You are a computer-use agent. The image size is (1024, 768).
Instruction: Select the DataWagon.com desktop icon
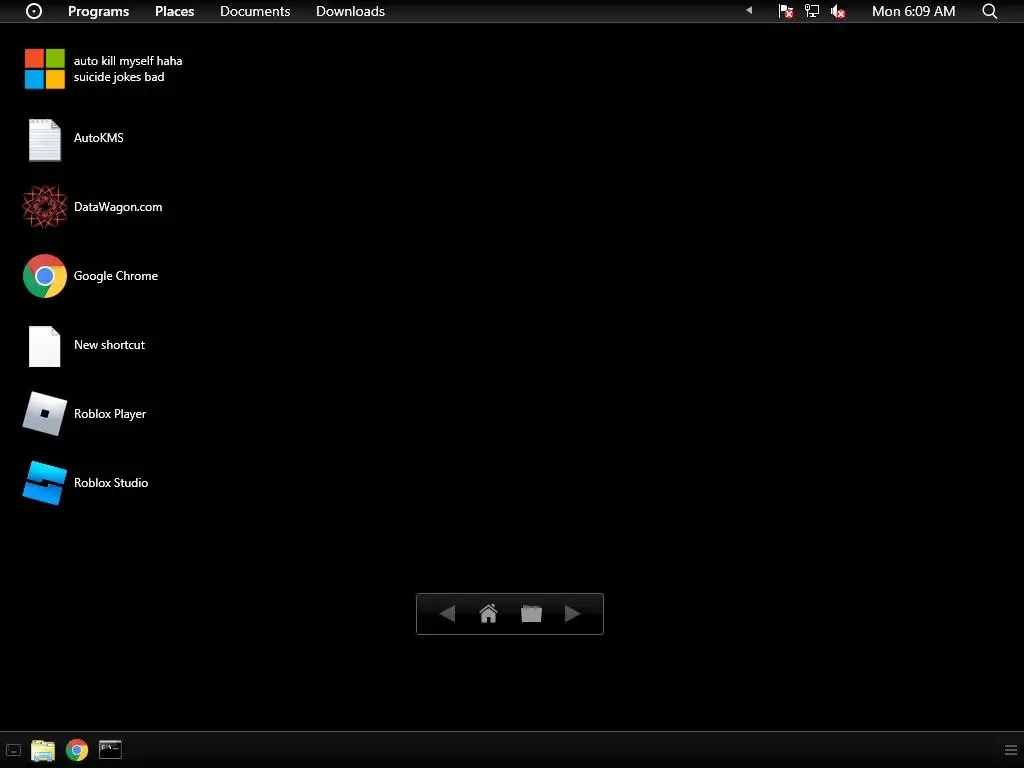click(44, 207)
